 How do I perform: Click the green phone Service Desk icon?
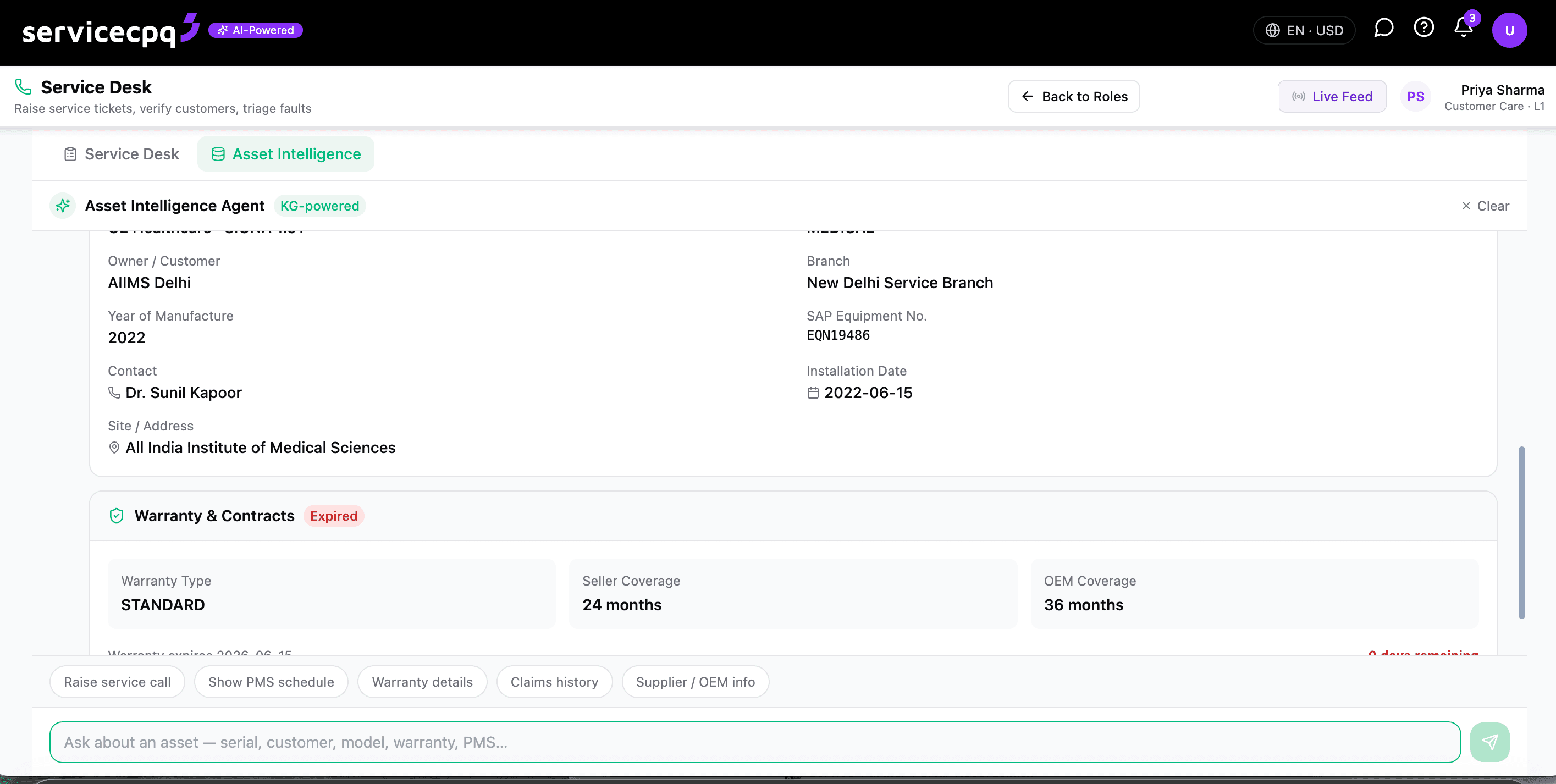point(23,87)
